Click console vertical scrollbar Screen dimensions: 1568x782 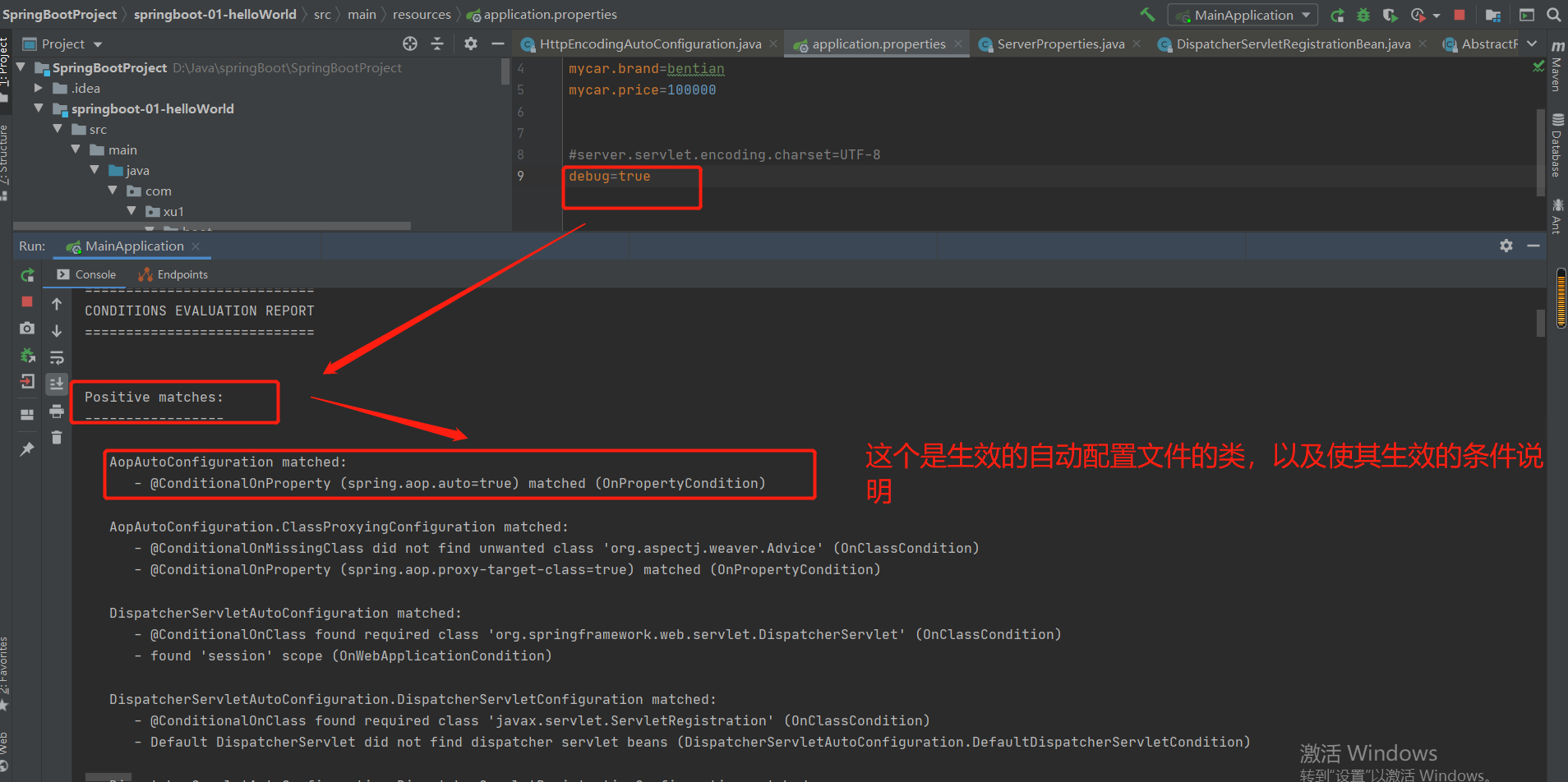pos(1541,323)
